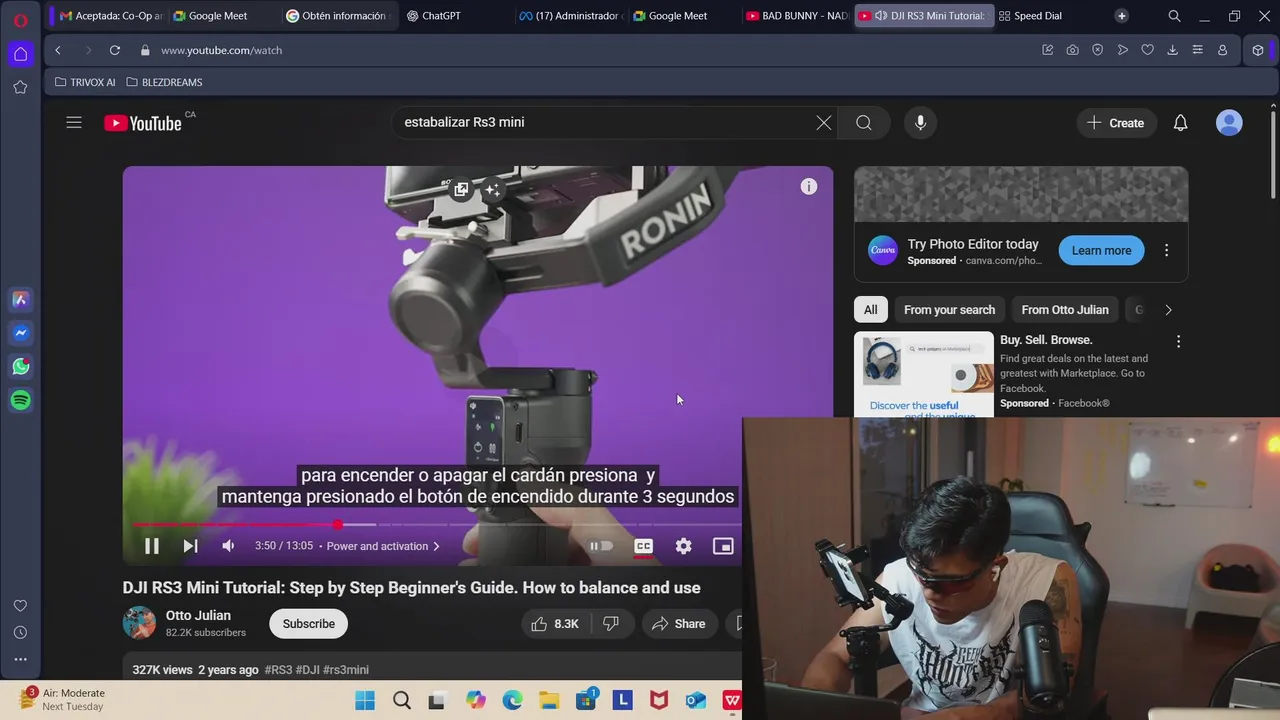Take a snapshot with camera icon
This screenshot has height=720, width=1280.
1073,50
